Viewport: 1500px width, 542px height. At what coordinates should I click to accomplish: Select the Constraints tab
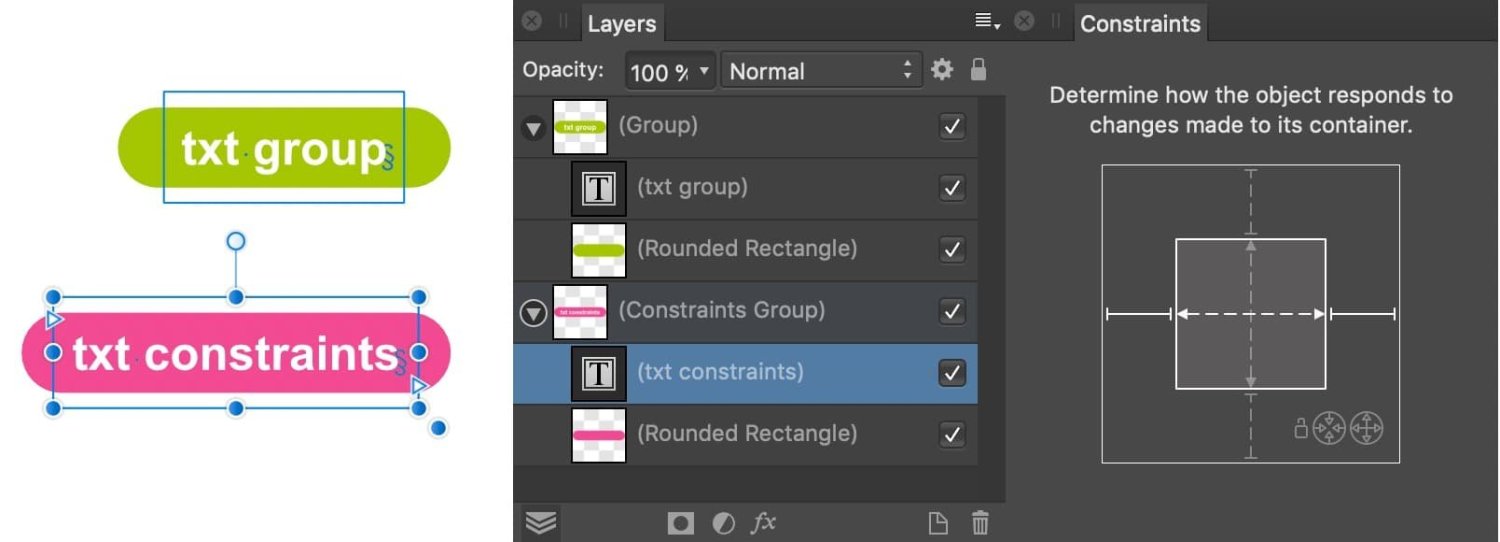tap(1140, 24)
